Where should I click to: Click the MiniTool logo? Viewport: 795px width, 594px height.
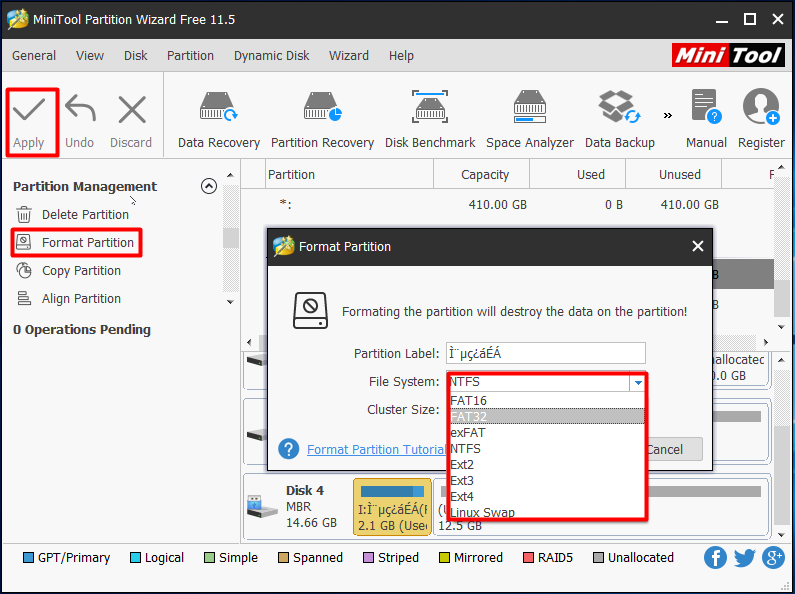tap(728, 56)
